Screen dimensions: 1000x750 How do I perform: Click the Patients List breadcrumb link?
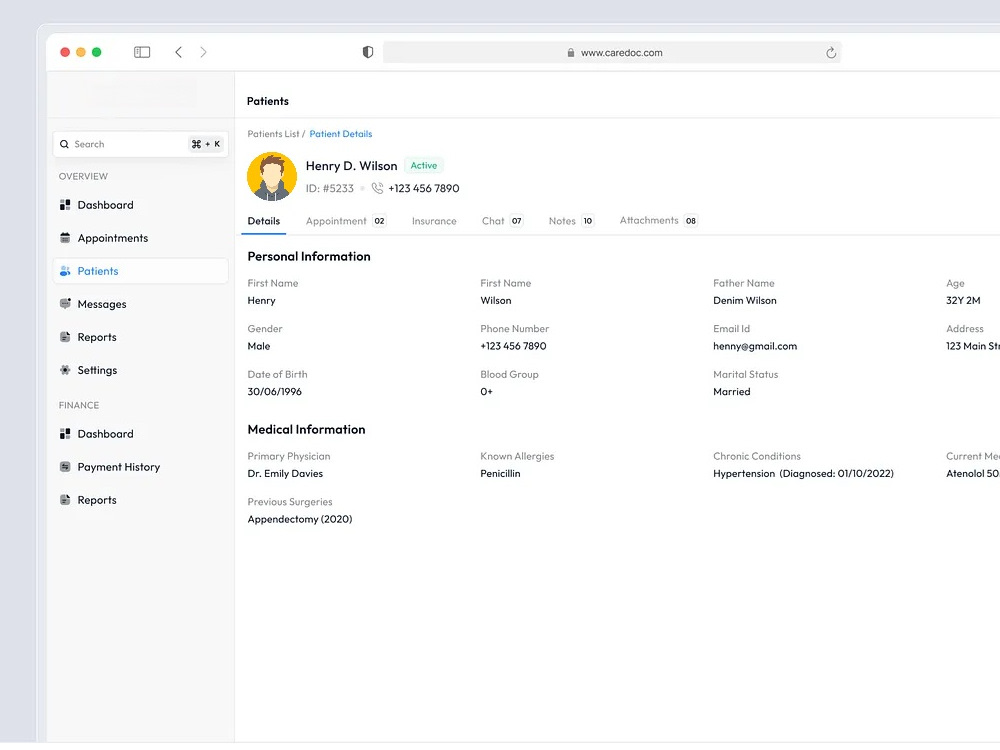click(273, 134)
